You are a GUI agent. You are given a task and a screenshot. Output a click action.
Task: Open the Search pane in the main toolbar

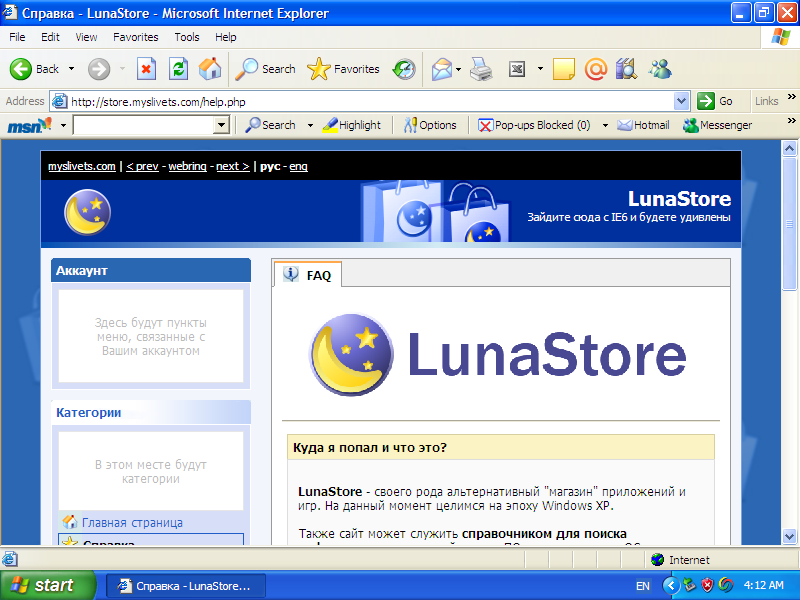(x=265, y=69)
